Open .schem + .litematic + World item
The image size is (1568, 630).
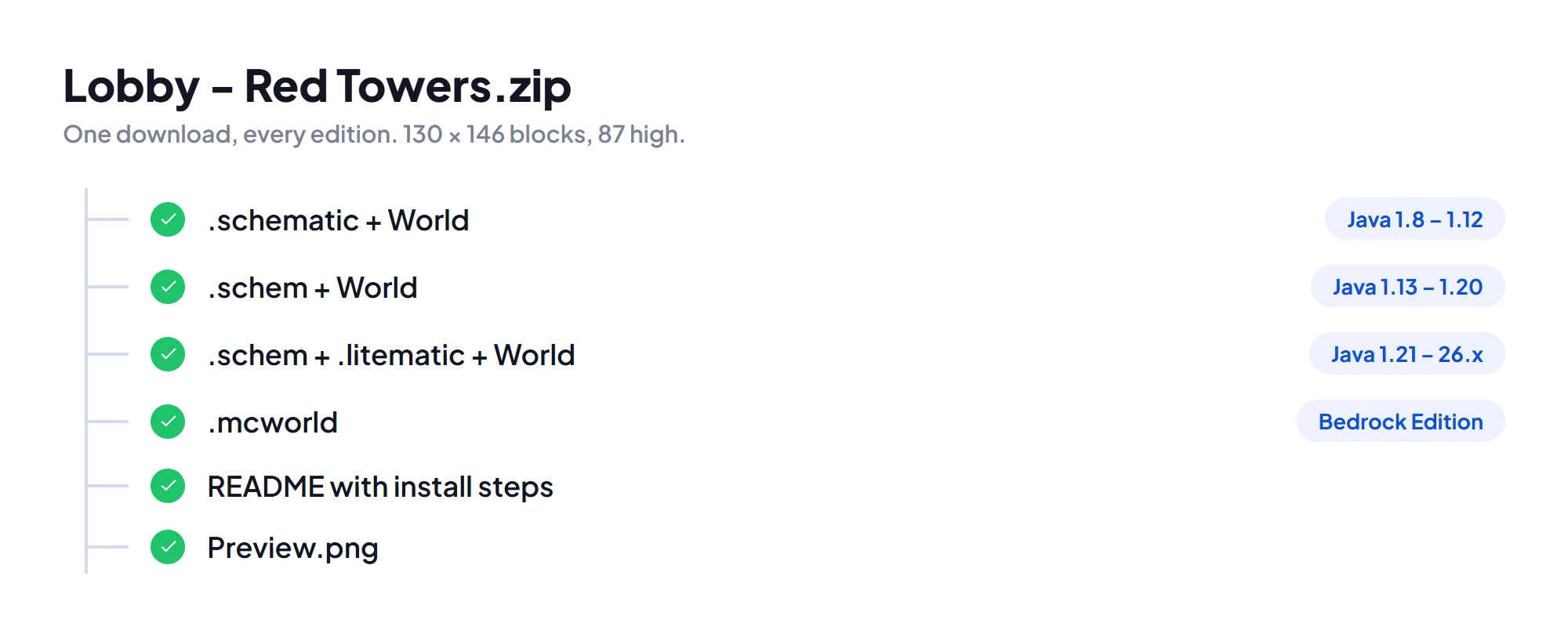point(390,355)
